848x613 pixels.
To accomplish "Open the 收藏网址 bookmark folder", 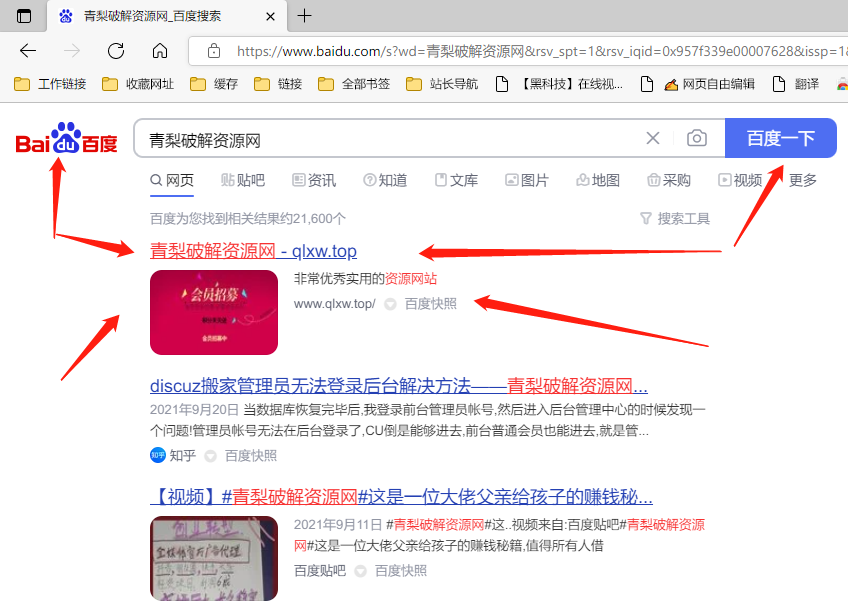I will pyautogui.click(x=138, y=84).
